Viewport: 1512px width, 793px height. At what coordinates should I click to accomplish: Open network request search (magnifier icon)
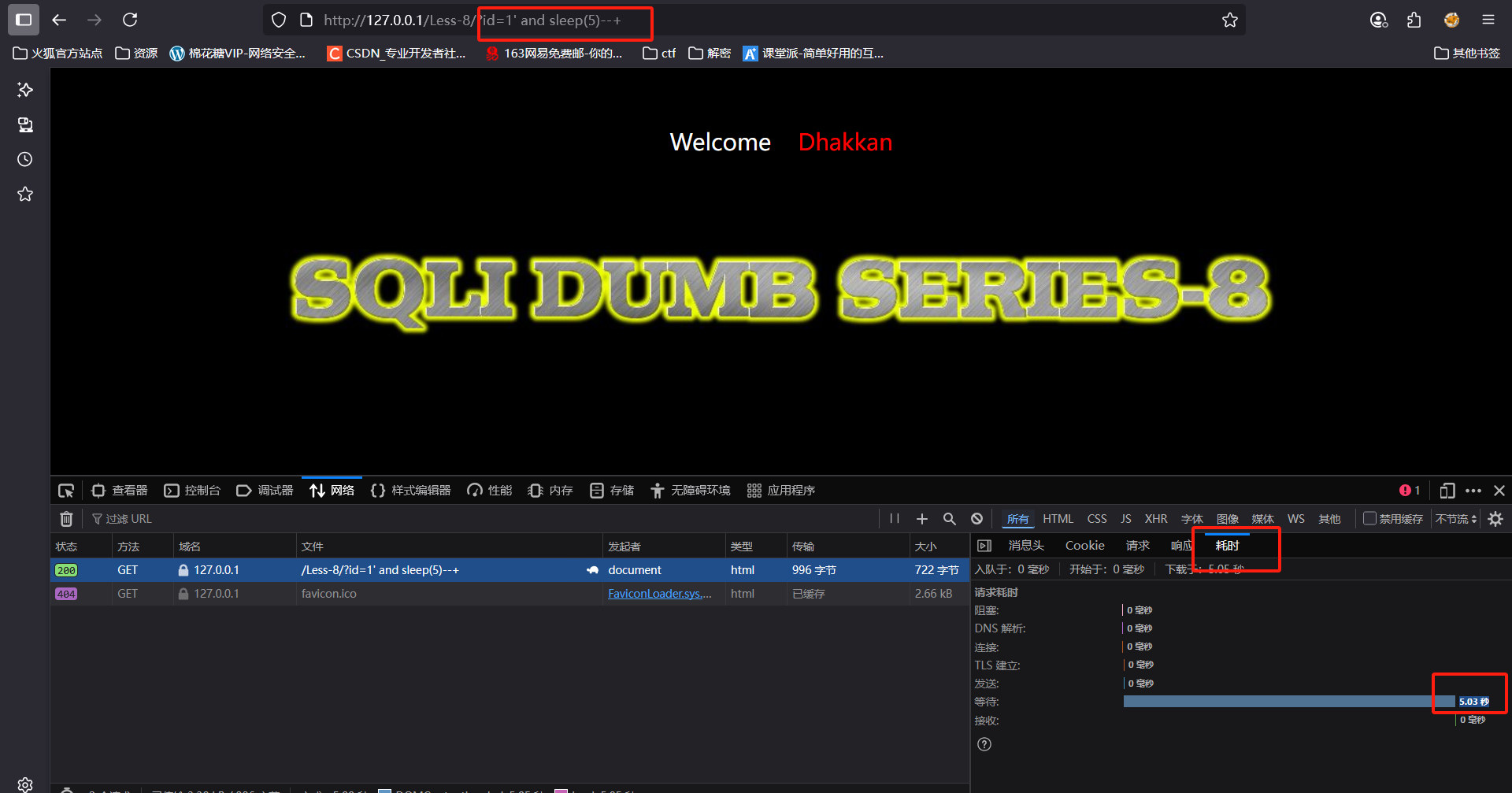tap(949, 518)
